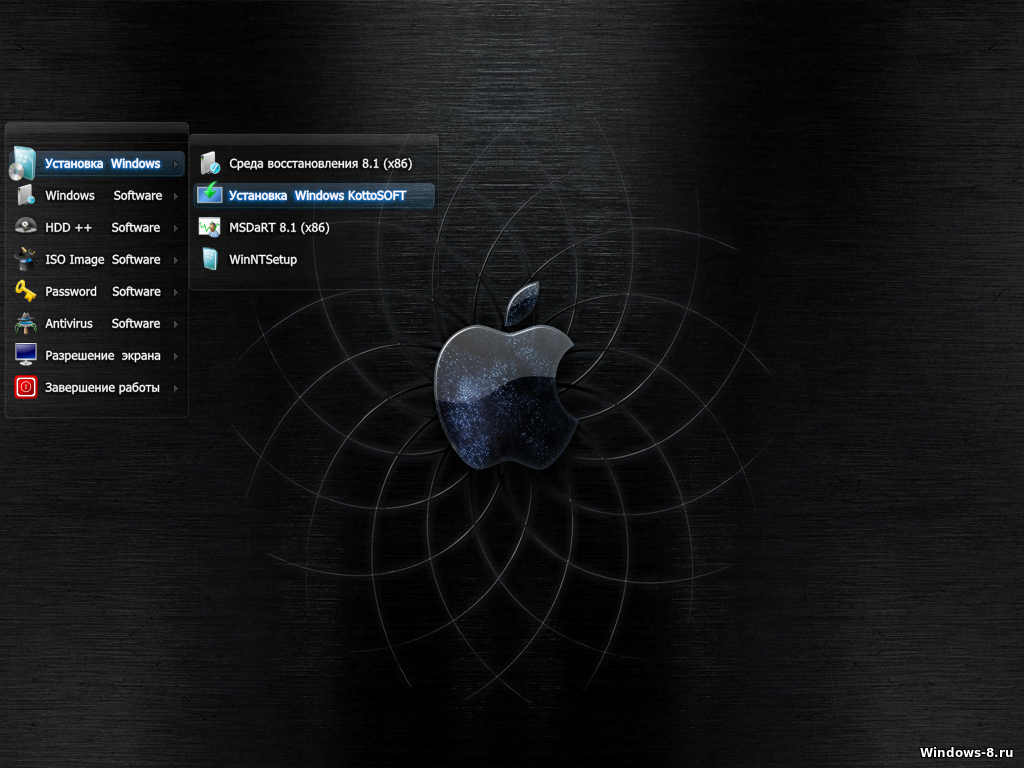This screenshot has width=1024, height=768.
Task: Click the HDD ++ Software disk icon
Action: tap(25, 227)
